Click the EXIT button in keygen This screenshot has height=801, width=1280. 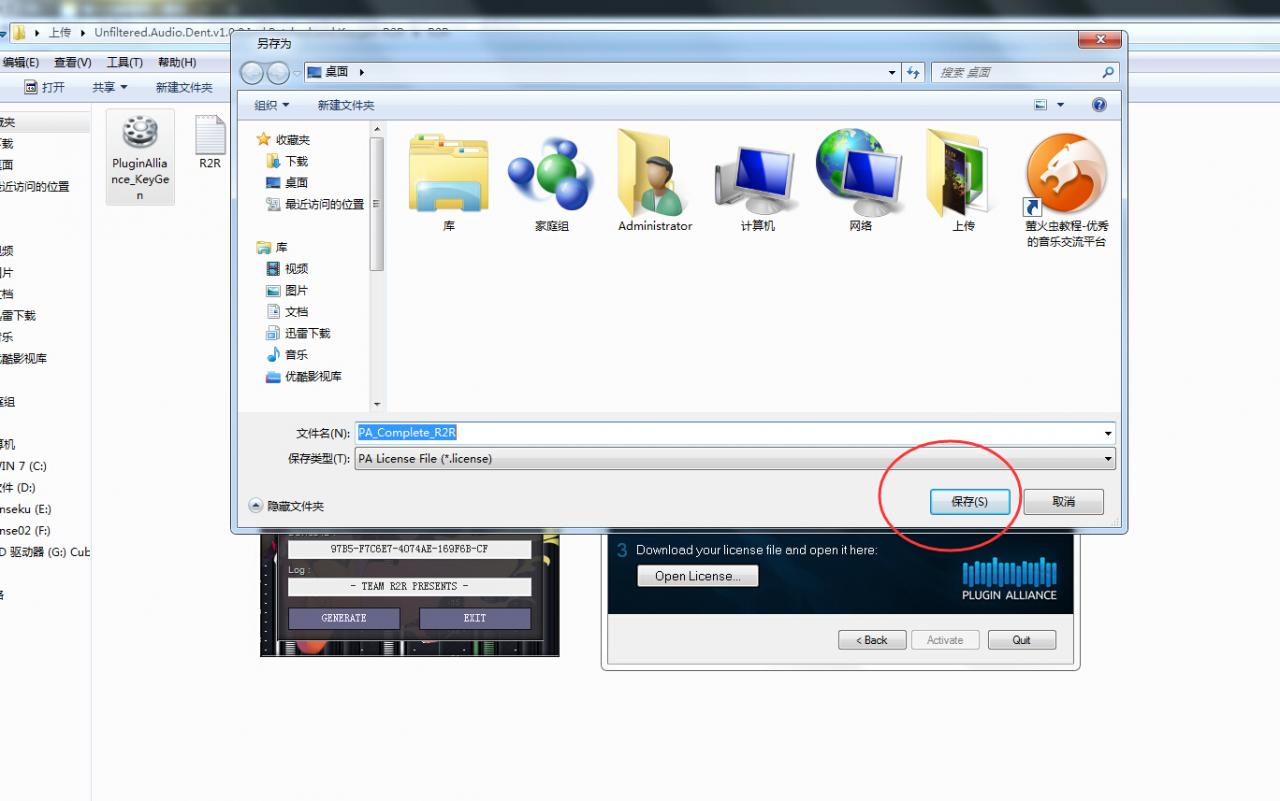pos(475,618)
